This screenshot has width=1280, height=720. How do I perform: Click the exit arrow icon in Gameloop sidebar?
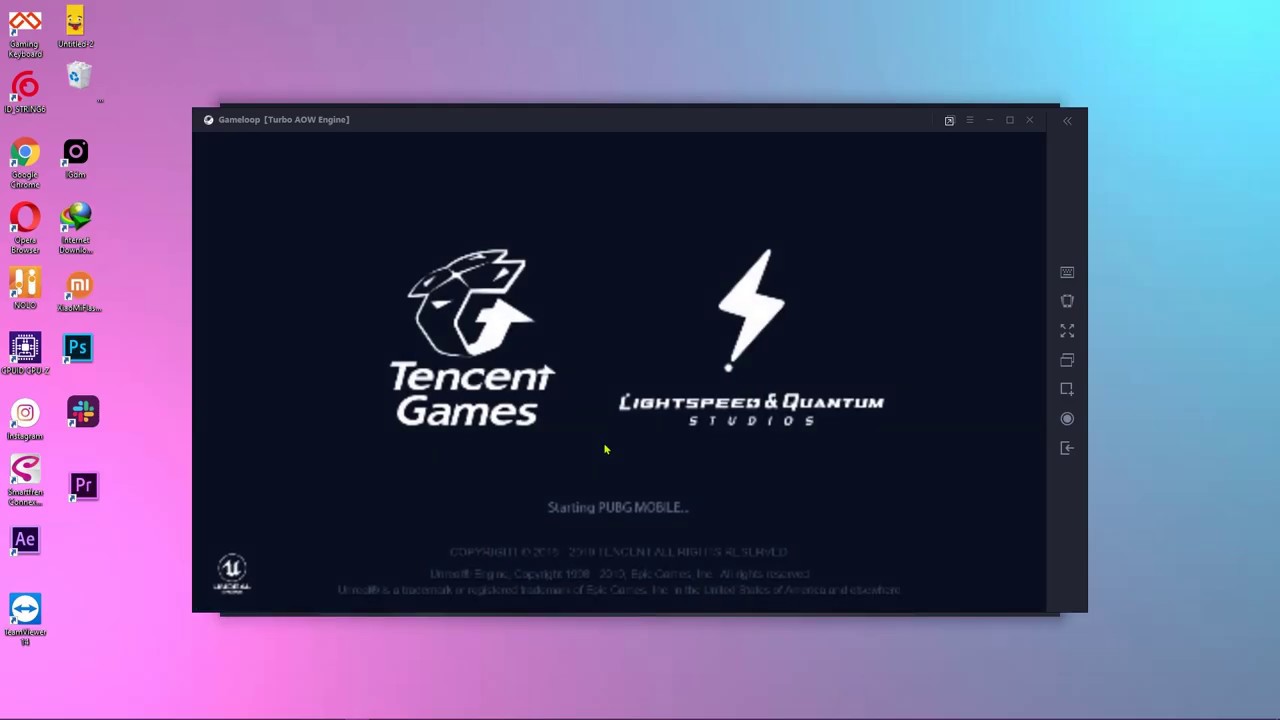click(x=1067, y=448)
